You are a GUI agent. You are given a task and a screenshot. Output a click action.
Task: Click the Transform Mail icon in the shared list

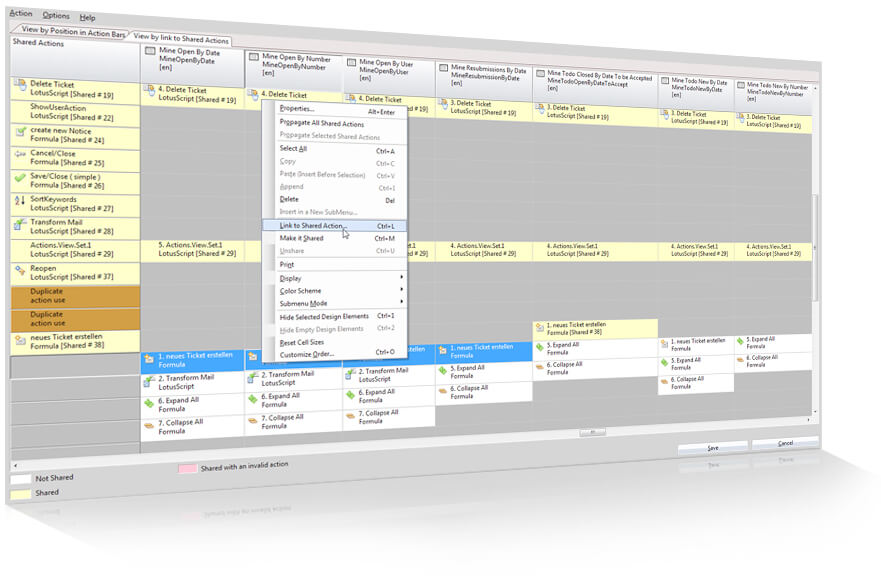tap(20, 224)
